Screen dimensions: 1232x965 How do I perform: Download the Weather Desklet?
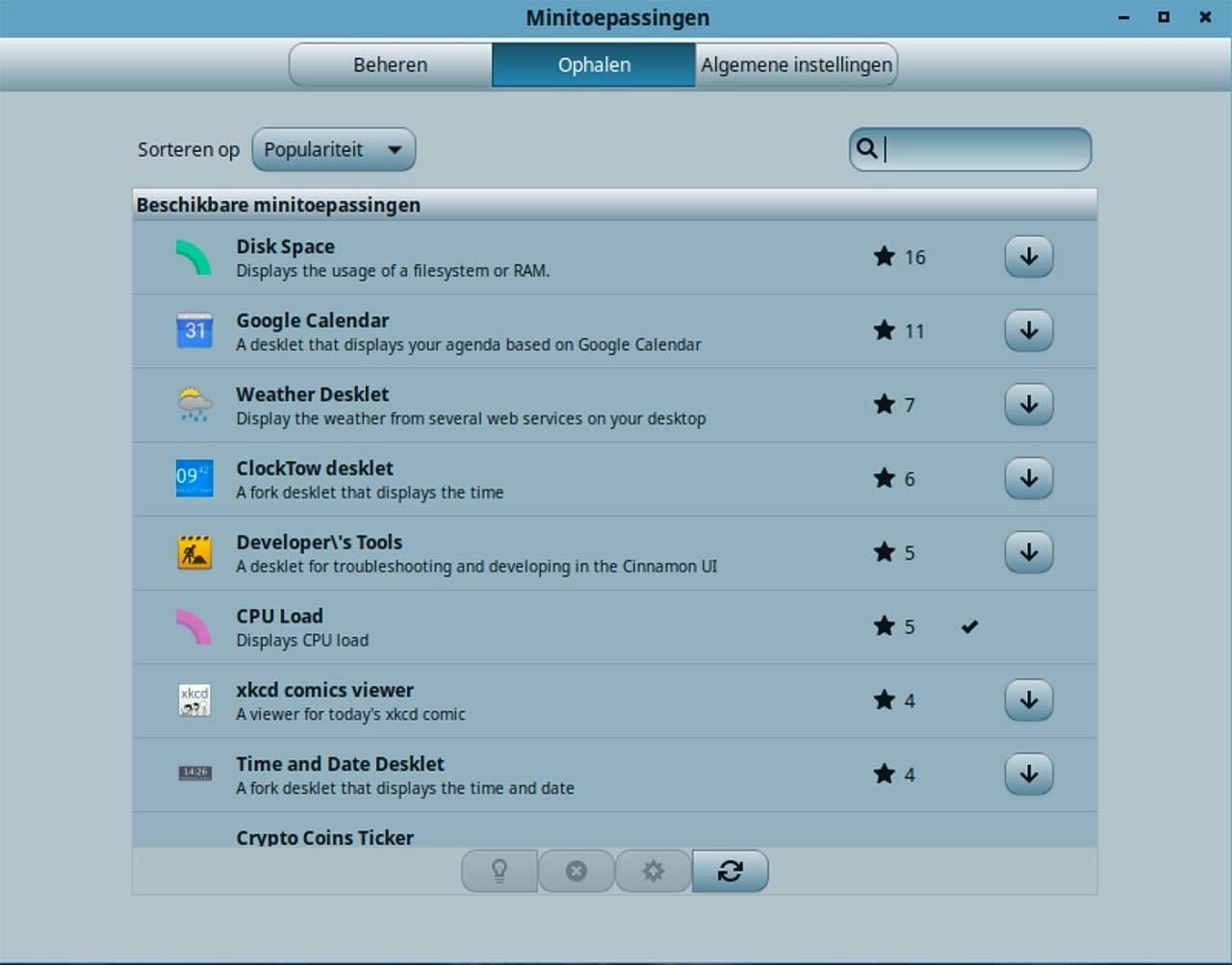pos(1029,405)
